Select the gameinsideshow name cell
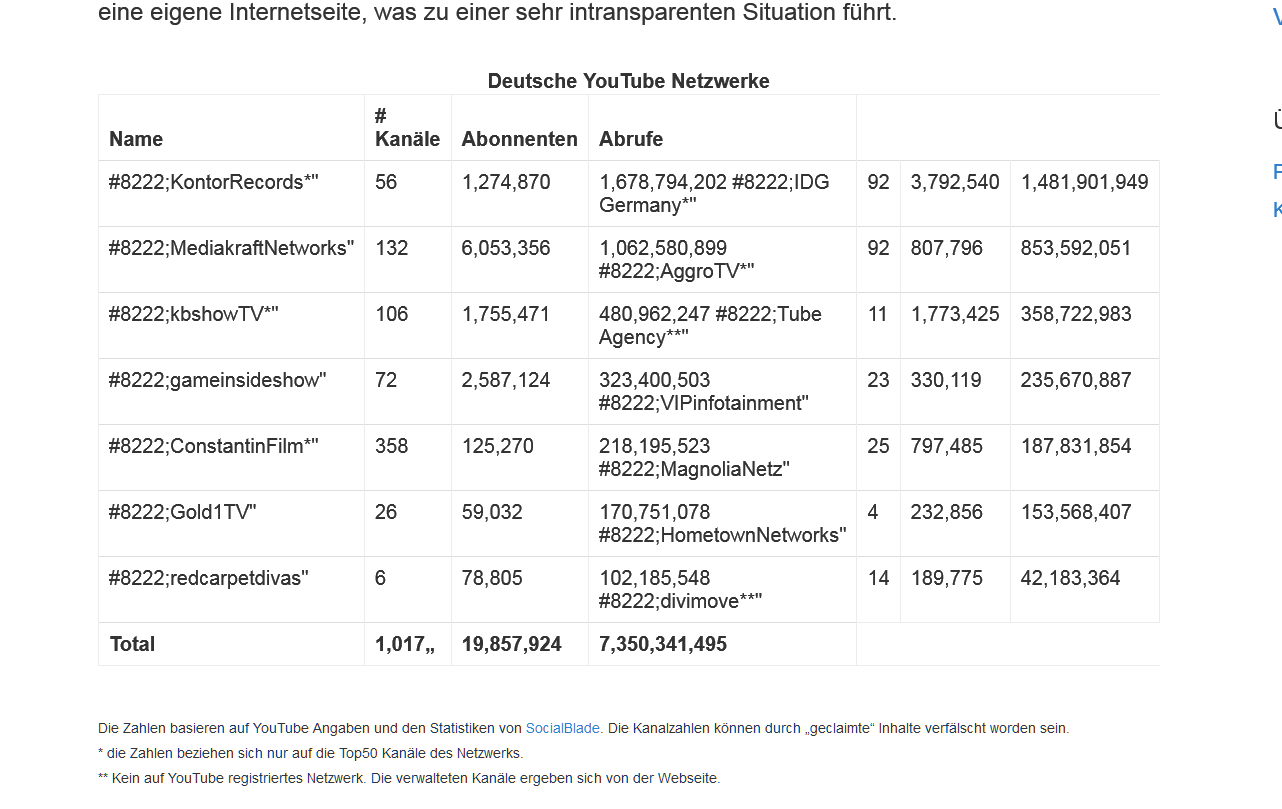This screenshot has height=809, width=1282. [x=217, y=380]
